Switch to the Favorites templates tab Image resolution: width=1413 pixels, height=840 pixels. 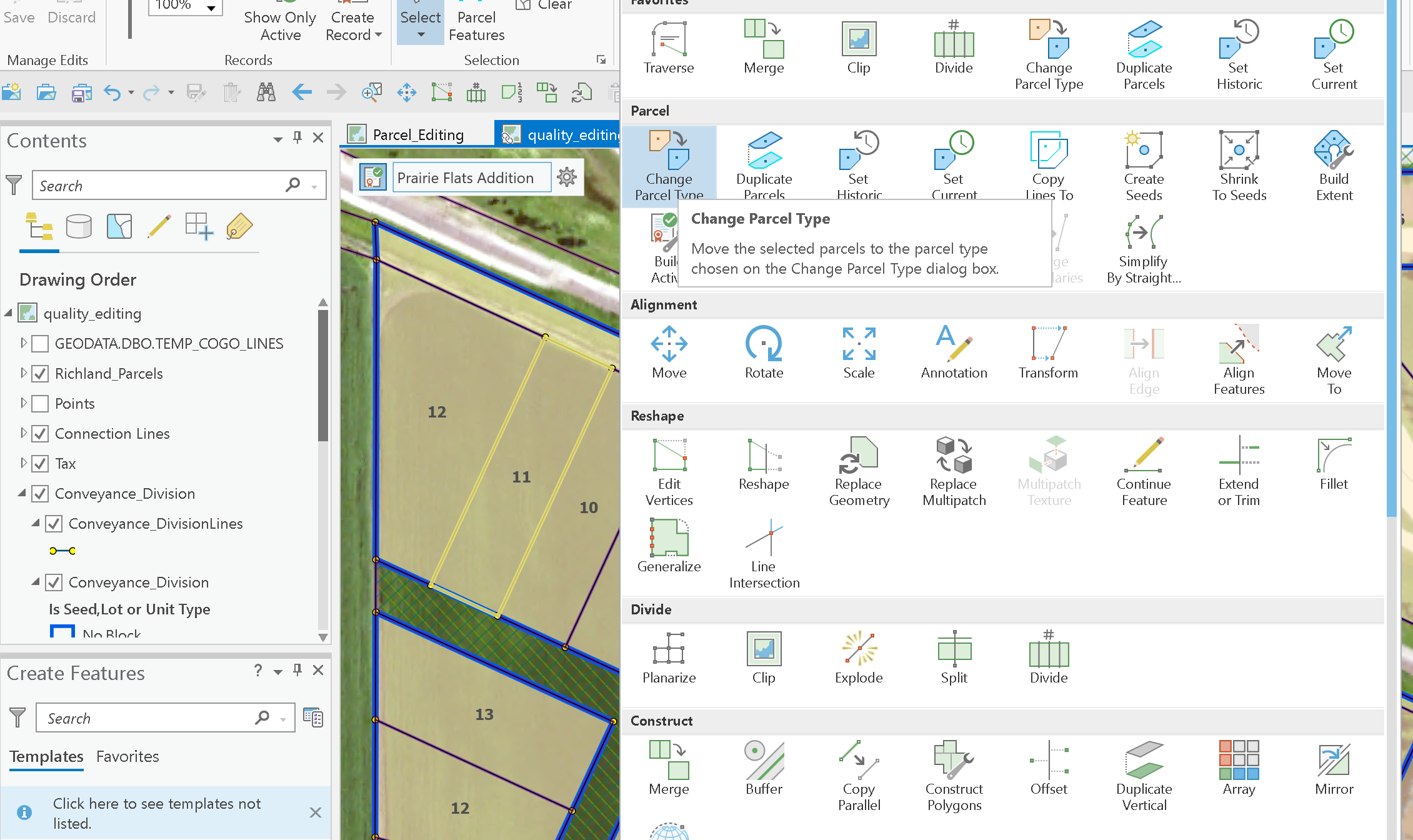pos(127,756)
